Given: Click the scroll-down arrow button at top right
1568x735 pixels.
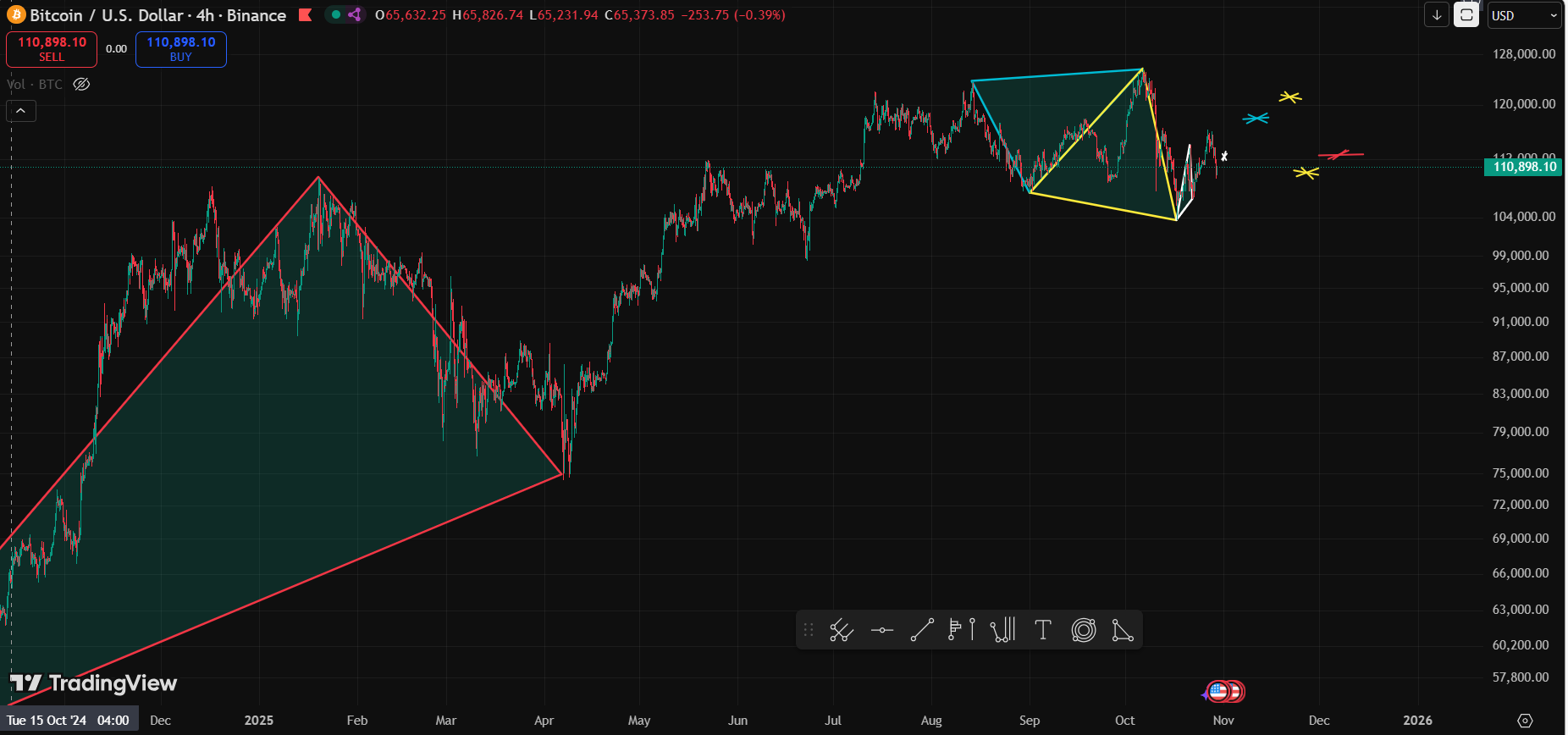Looking at the screenshot, I should 1437,15.
